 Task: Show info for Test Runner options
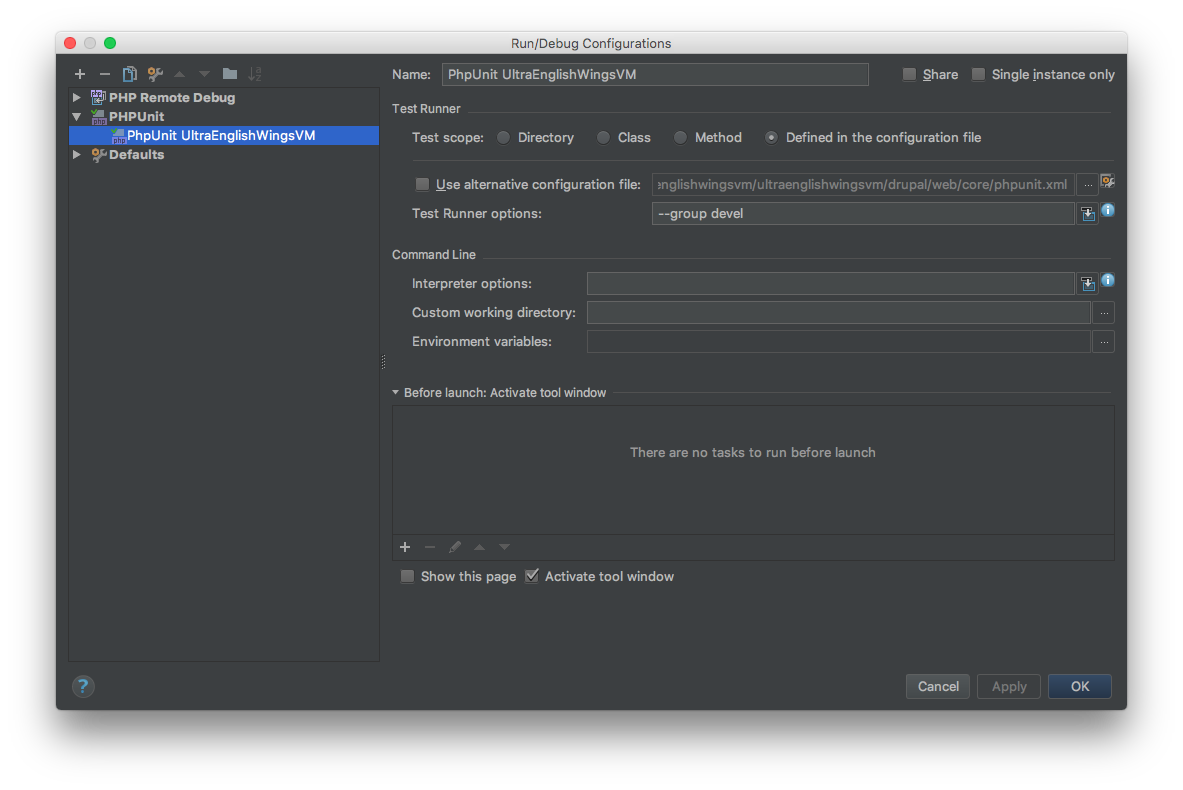point(1108,211)
